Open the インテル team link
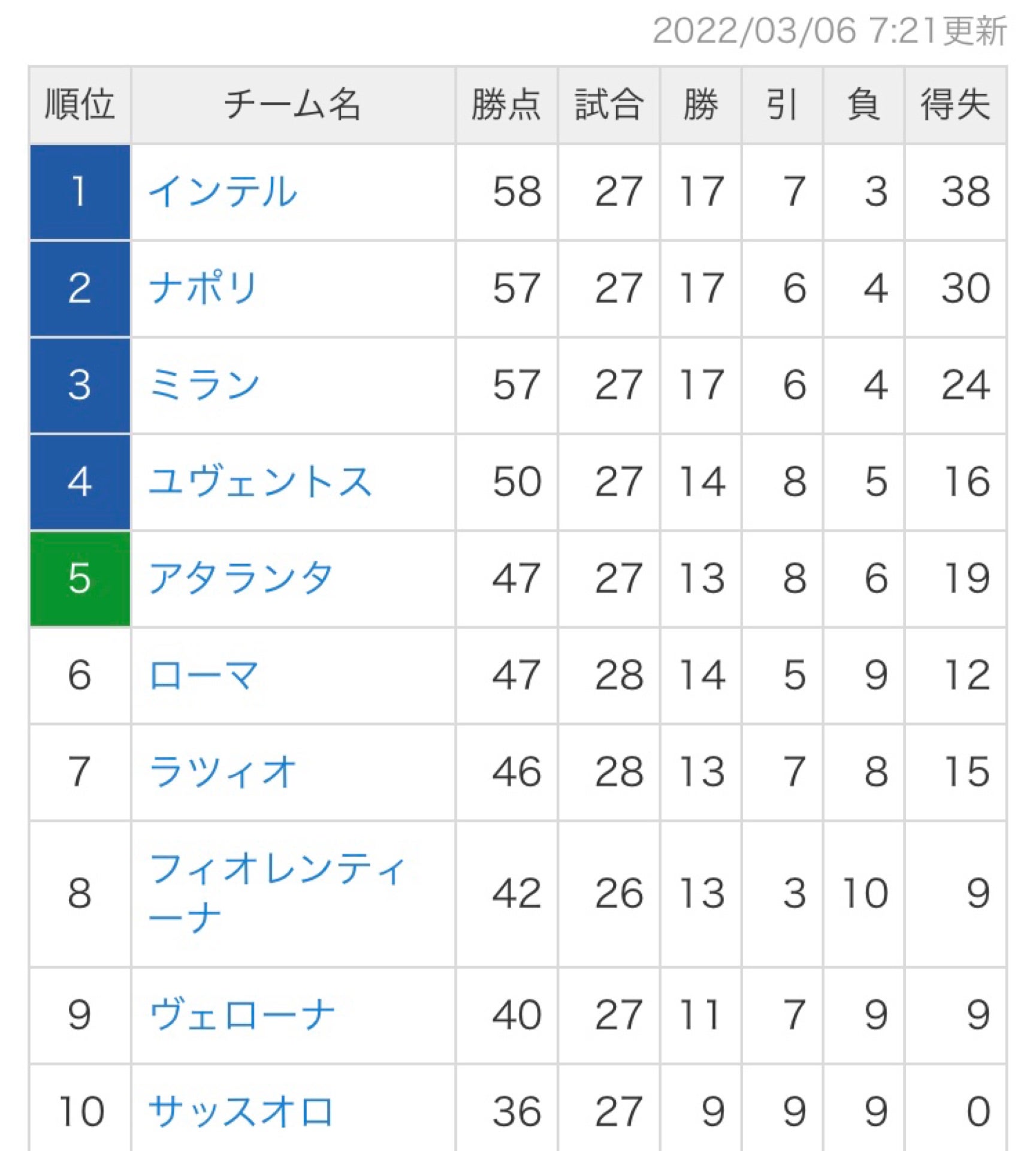This screenshot has height=1151, width=1036. (222, 192)
